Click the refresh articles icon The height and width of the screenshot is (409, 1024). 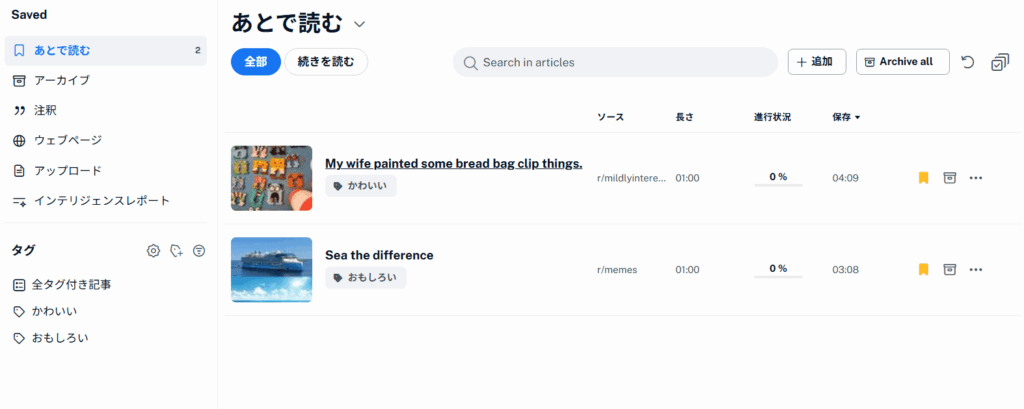click(x=968, y=62)
